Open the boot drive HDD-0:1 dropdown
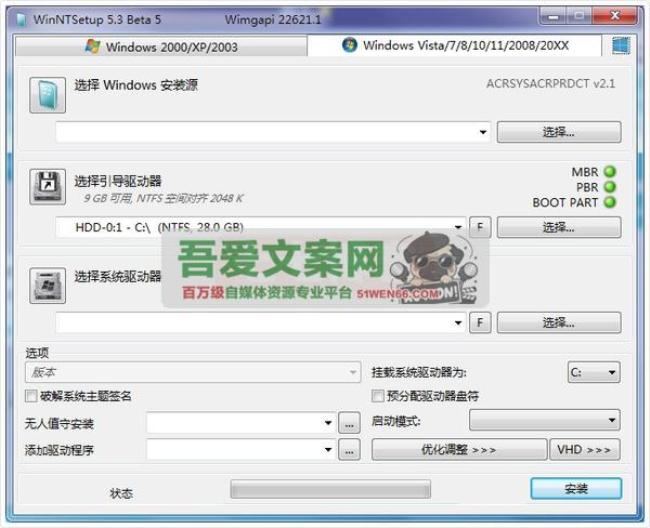 tap(458, 227)
